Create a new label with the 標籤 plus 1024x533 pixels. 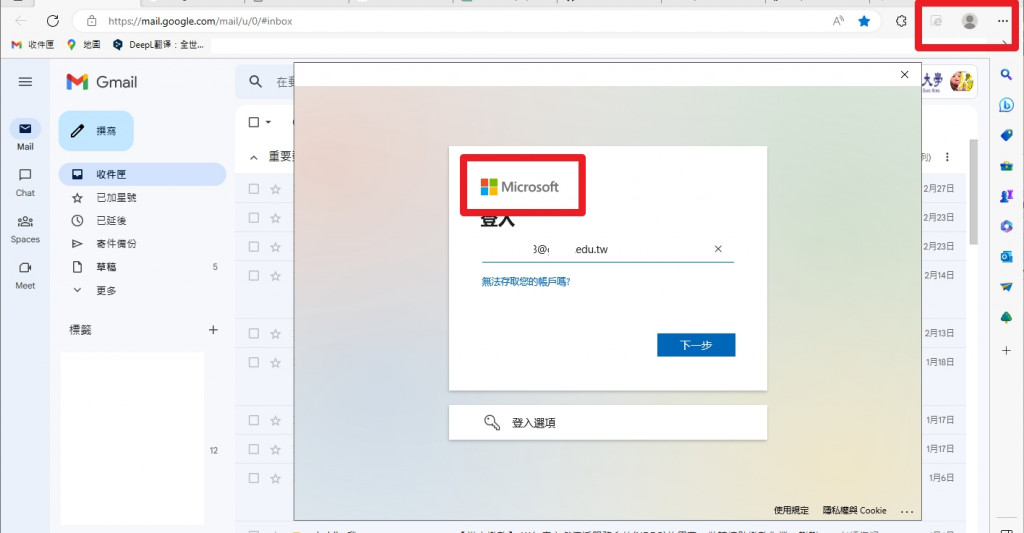(x=213, y=330)
